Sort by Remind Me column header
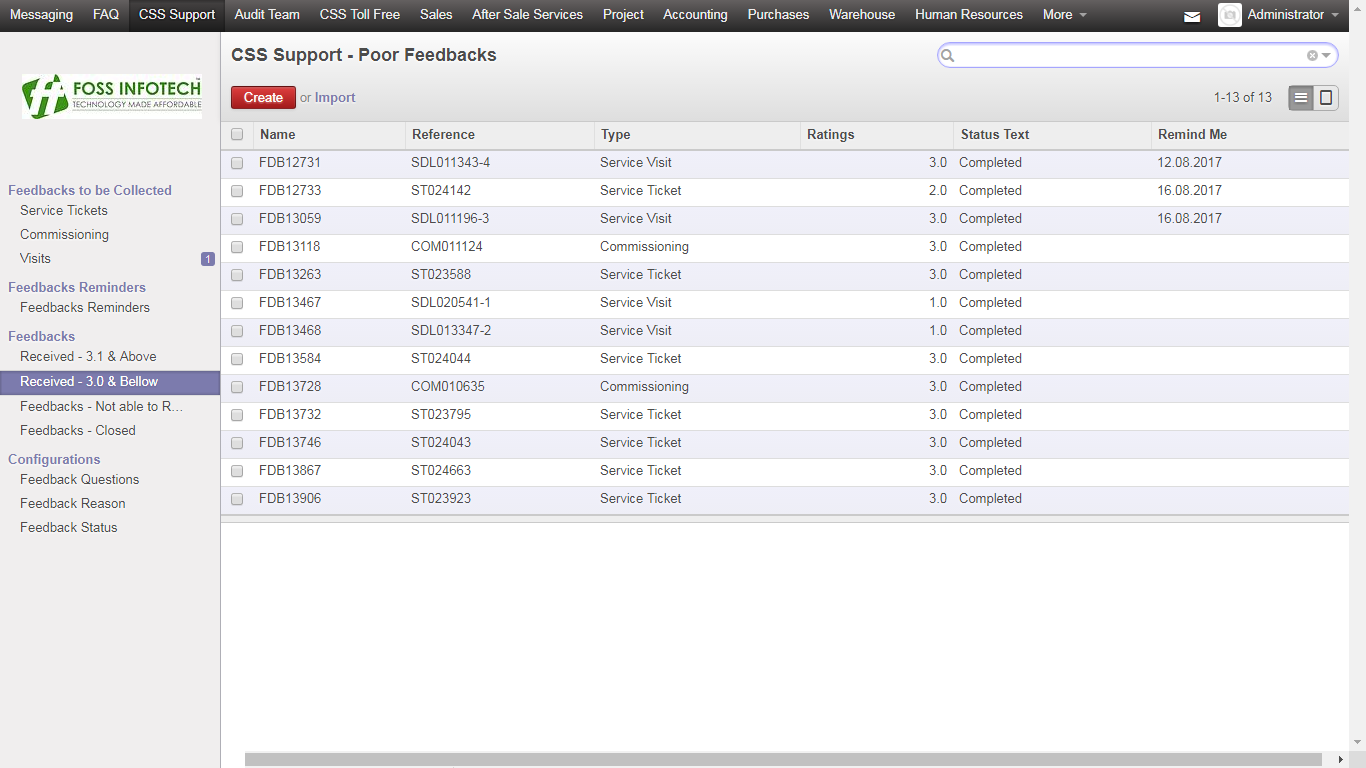 pos(1192,134)
